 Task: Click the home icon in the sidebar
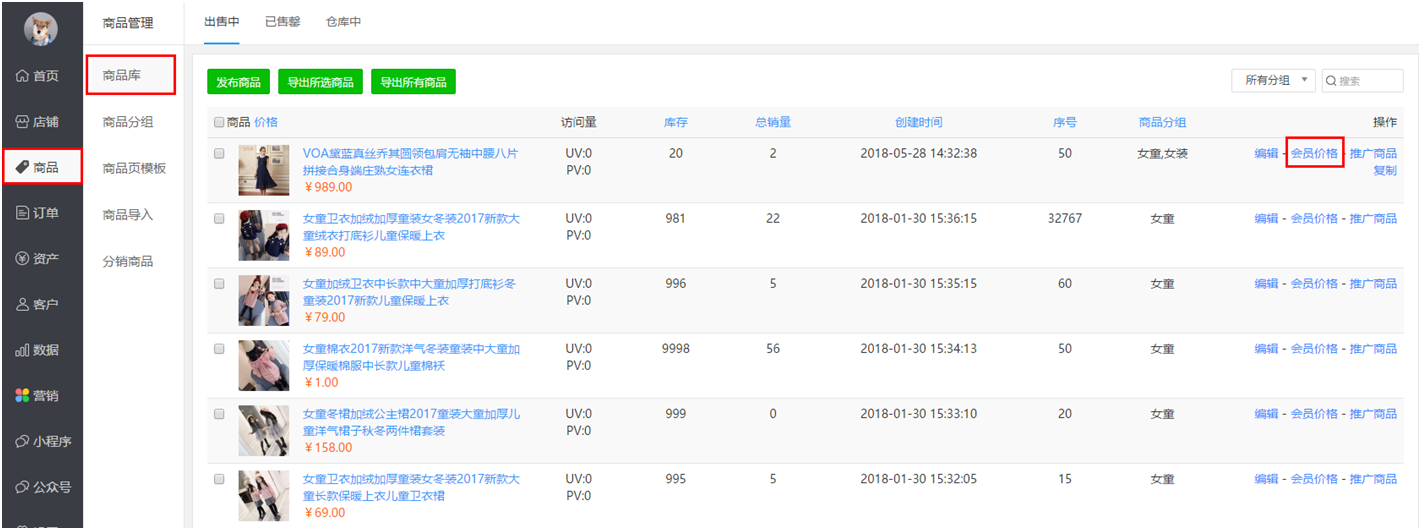coord(22,76)
